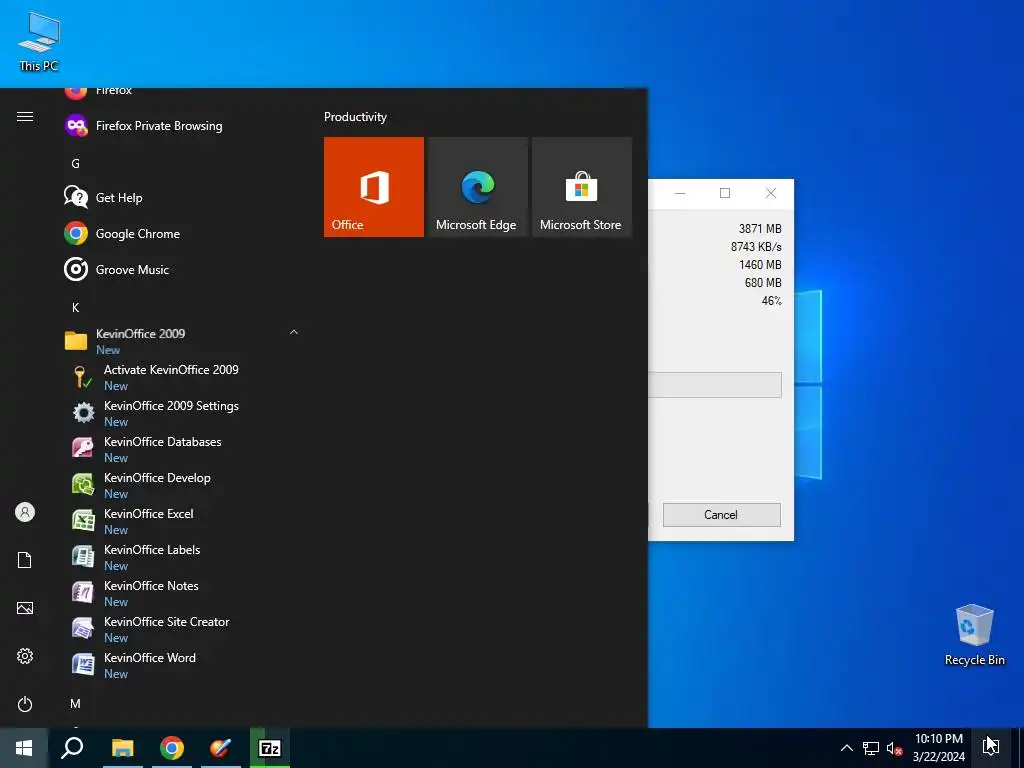The width and height of the screenshot is (1024, 768).
Task: Open taskbar Search
Action: point(72,748)
